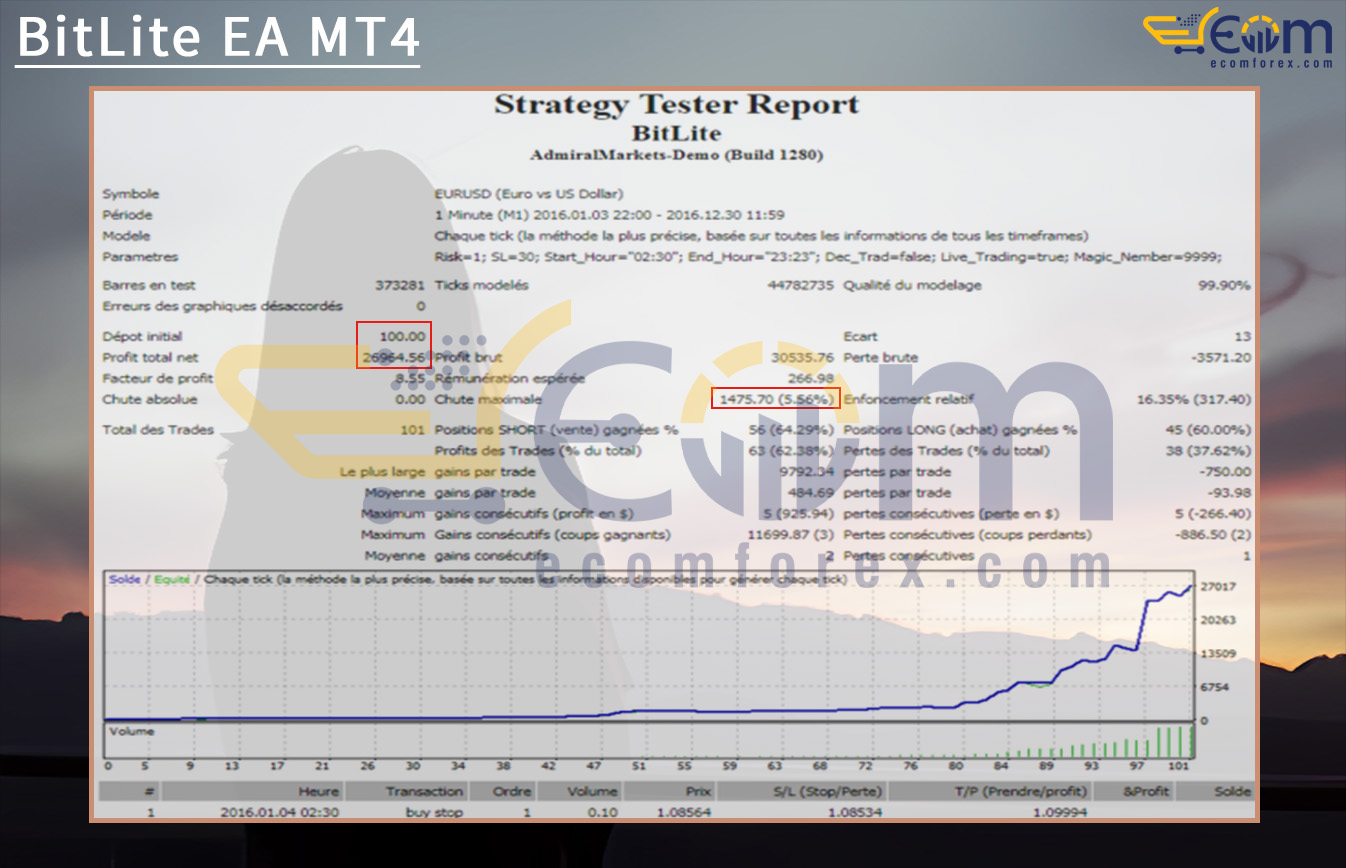Click the Solde legend label on chart
This screenshot has width=1346, height=868.
(125, 579)
